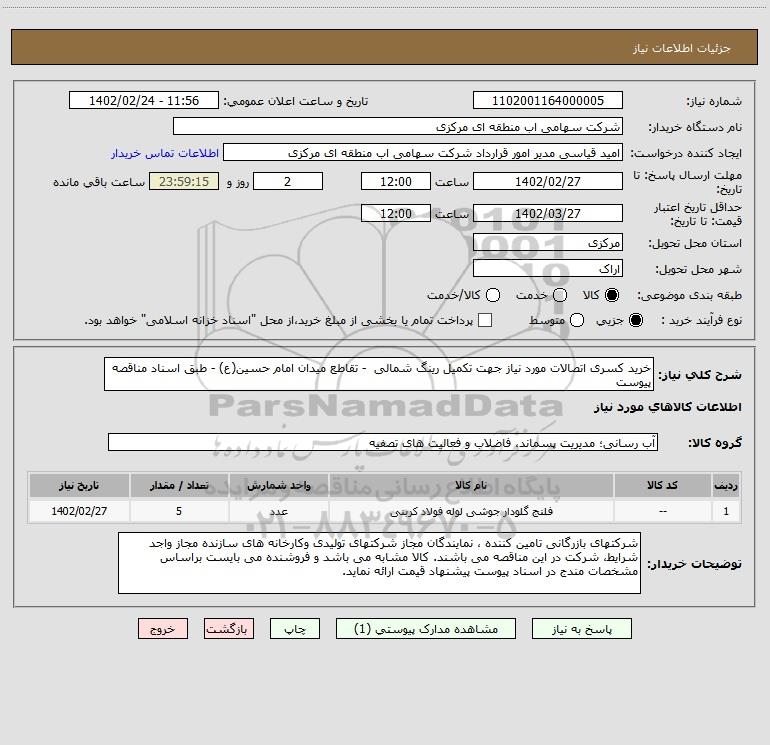
Task: Click the buyer organization name field
Action: click(398, 126)
